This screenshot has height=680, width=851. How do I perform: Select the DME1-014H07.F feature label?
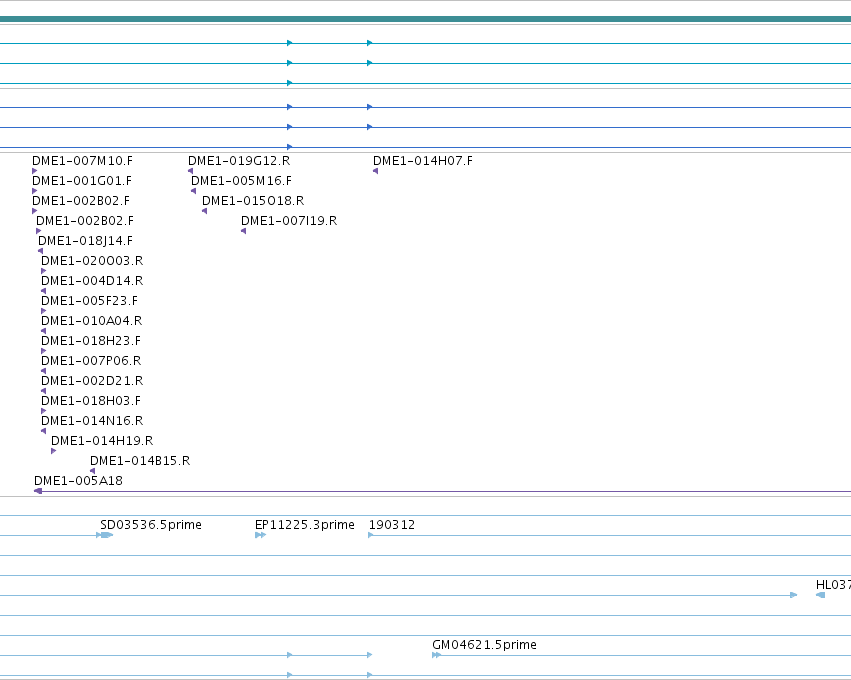(x=423, y=161)
